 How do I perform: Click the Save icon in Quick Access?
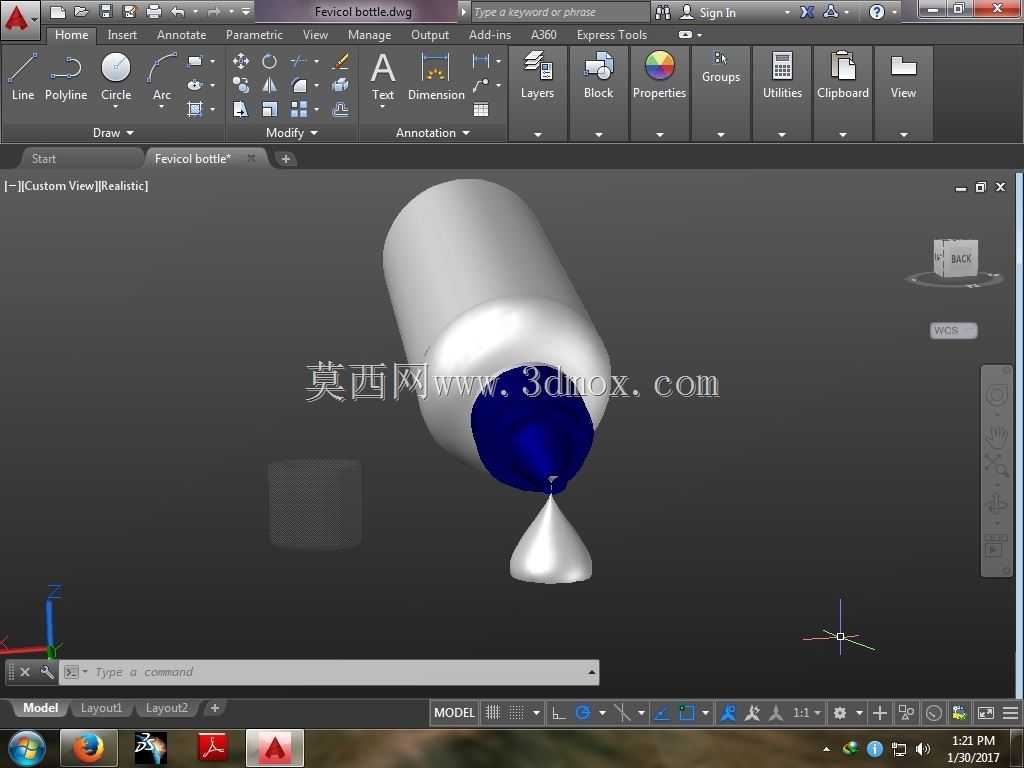[105, 11]
